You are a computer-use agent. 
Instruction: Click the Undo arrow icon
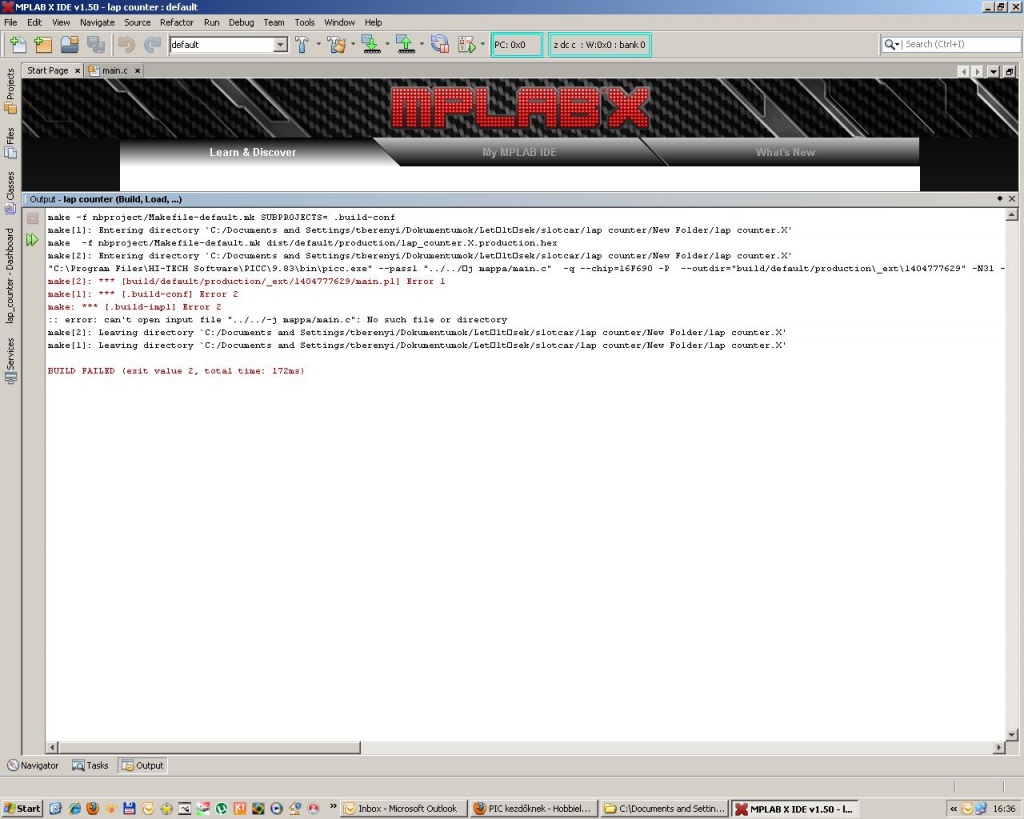[126, 44]
